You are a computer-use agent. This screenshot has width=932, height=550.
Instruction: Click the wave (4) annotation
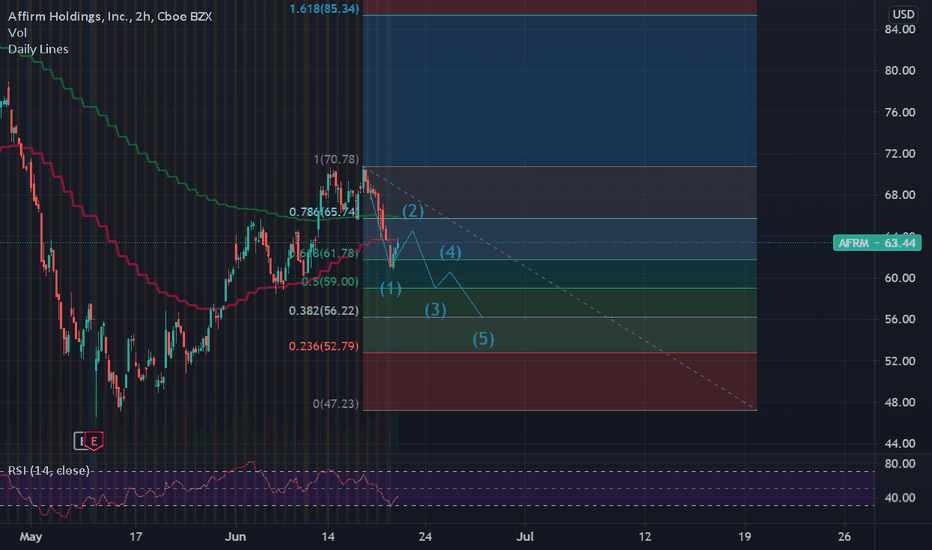(x=451, y=252)
